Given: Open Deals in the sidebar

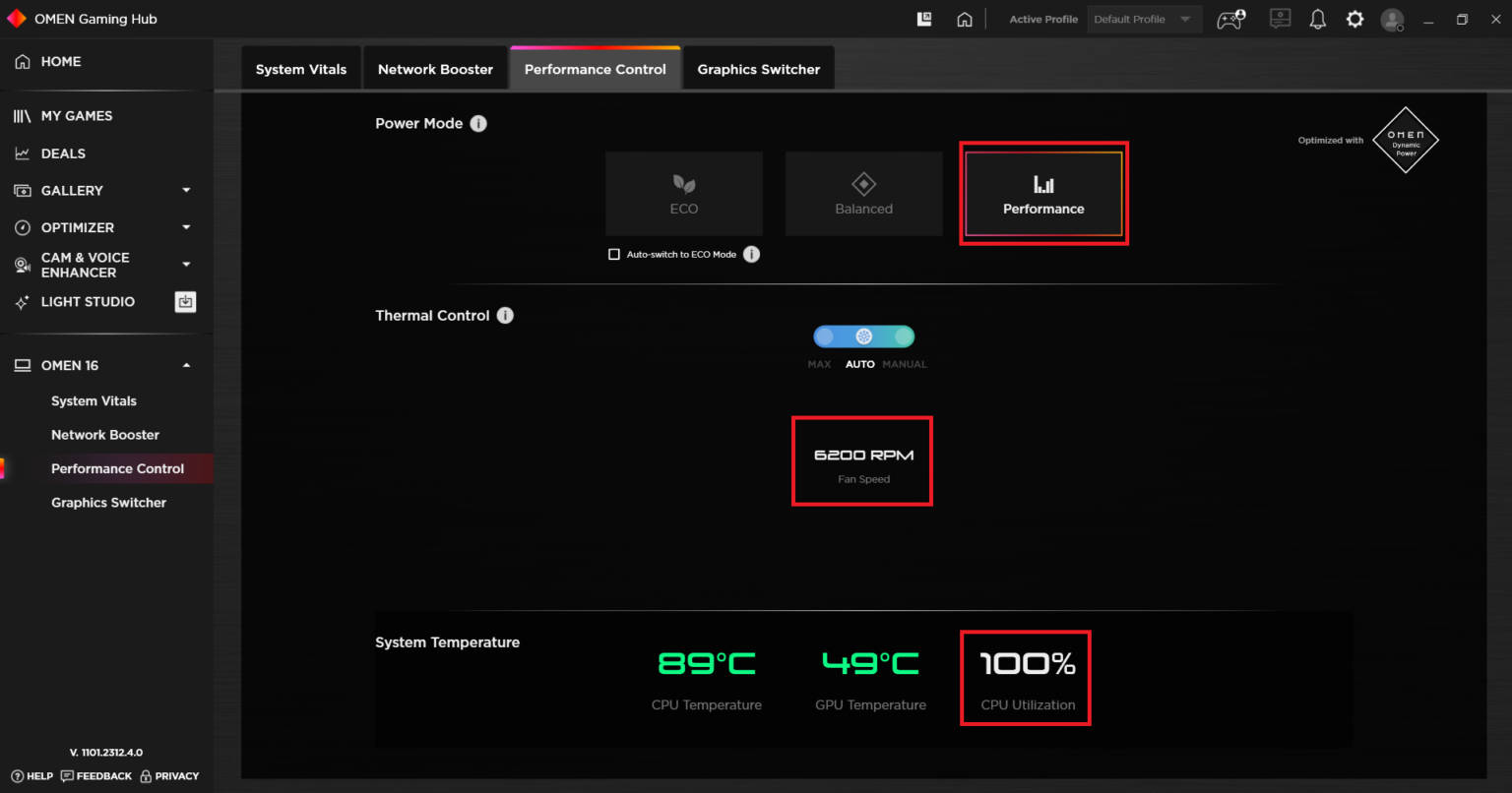Looking at the screenshot, I should (x=63, y=153).
